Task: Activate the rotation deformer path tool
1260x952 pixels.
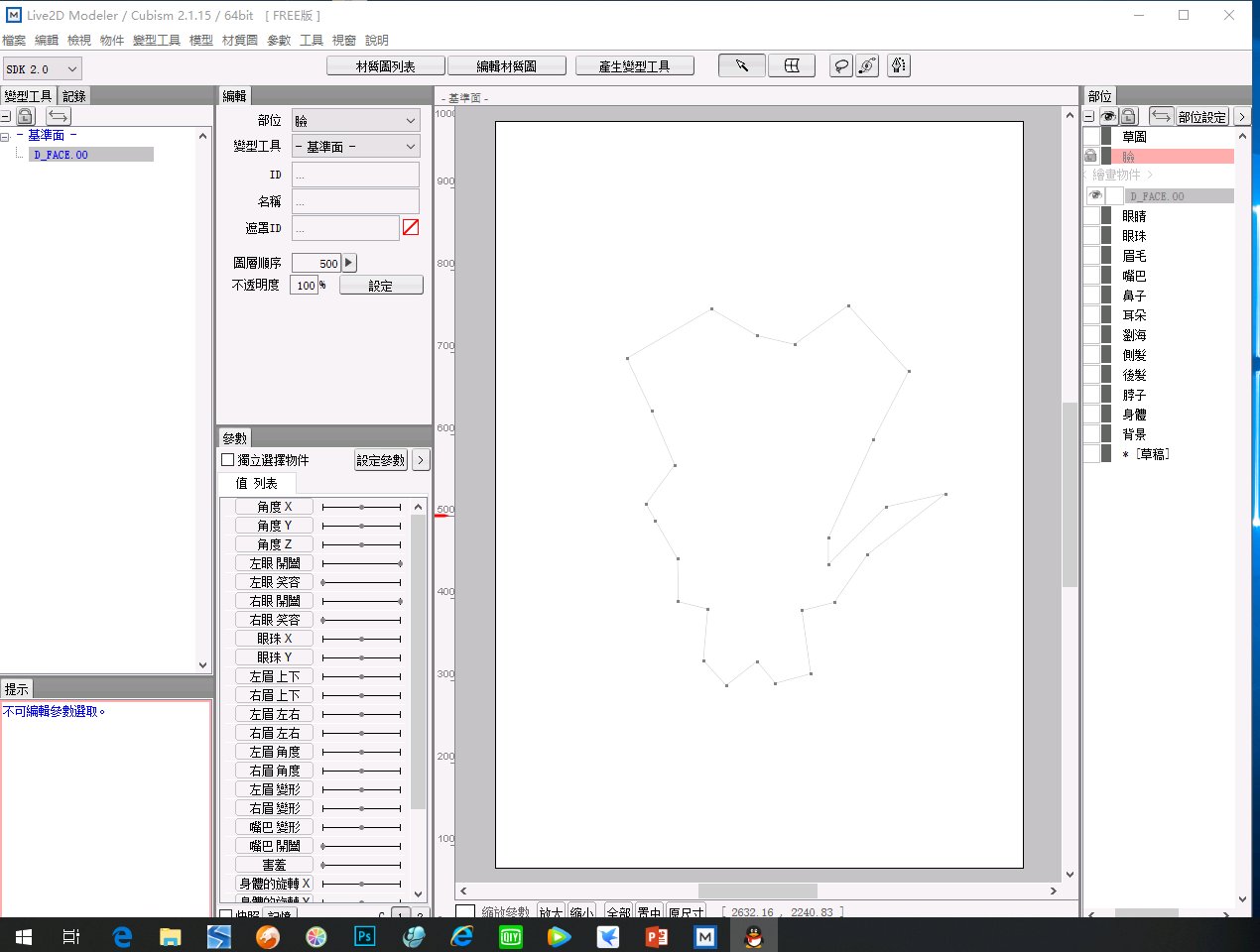Action: 867,65
